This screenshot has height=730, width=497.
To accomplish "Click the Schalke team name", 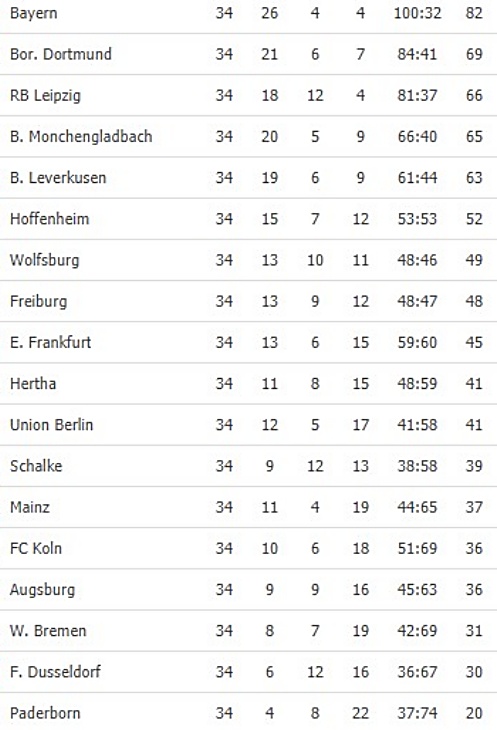I will (x=36, y=466).
